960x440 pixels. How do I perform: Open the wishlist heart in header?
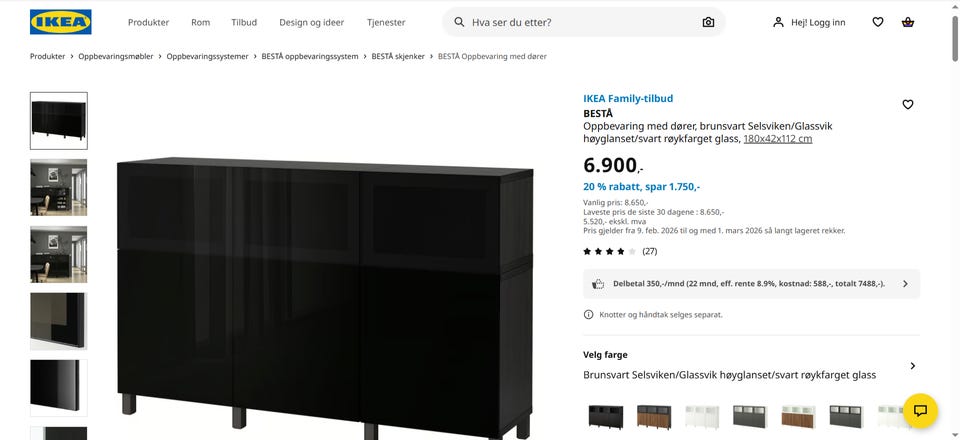click(878, 22)
